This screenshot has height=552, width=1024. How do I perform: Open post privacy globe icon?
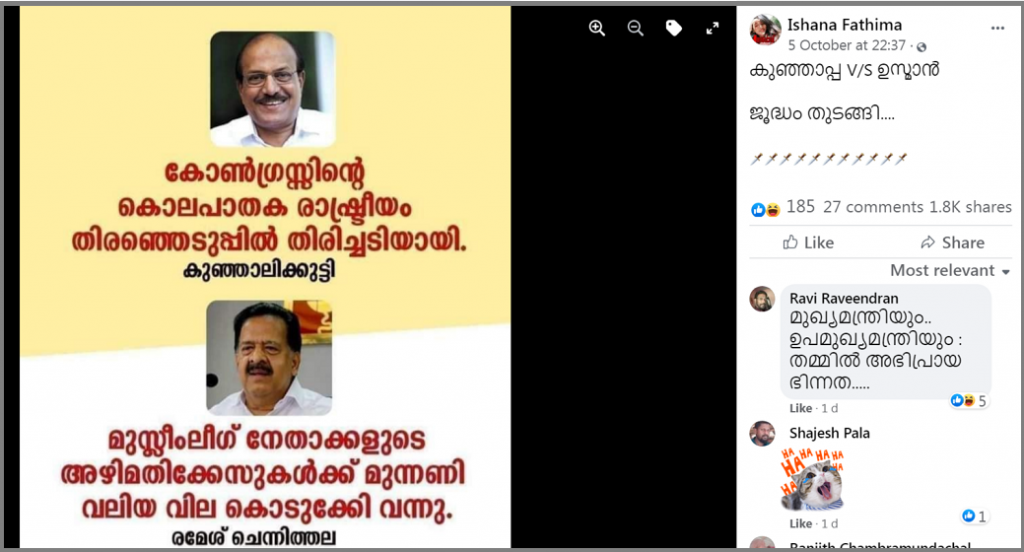[x=921, y=46]
